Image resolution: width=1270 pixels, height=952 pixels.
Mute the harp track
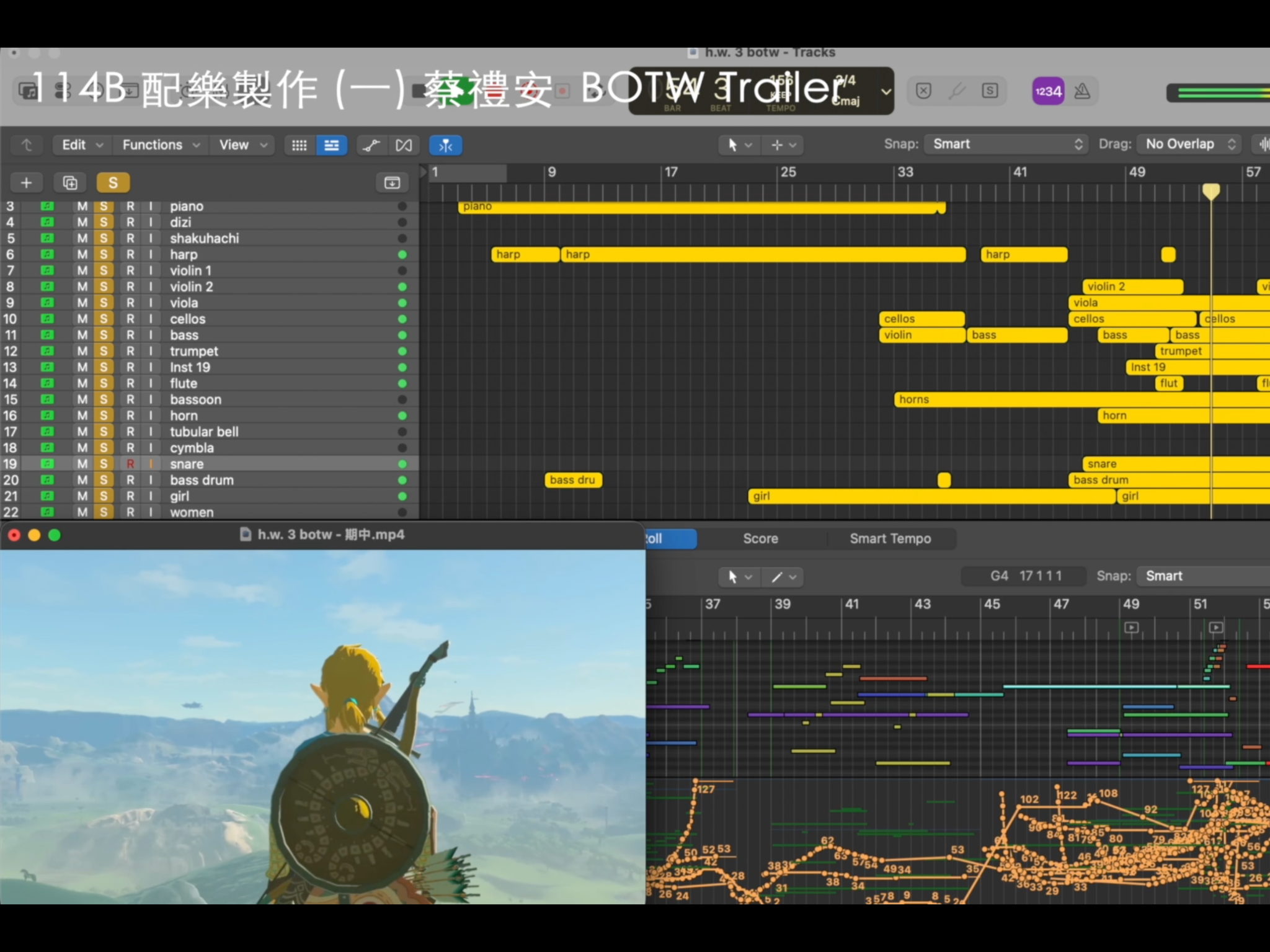click(x=82, y=255)
